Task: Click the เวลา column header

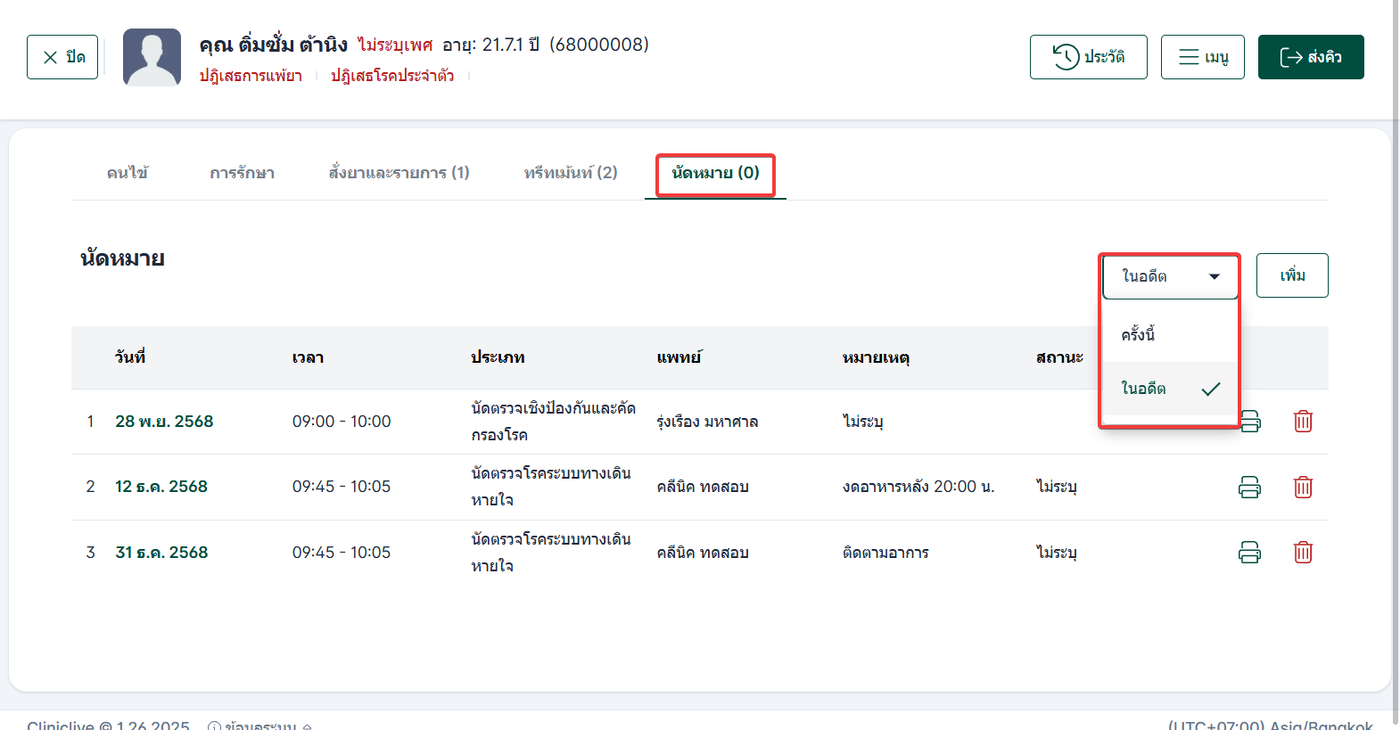Action: click(x=308, y=357)
